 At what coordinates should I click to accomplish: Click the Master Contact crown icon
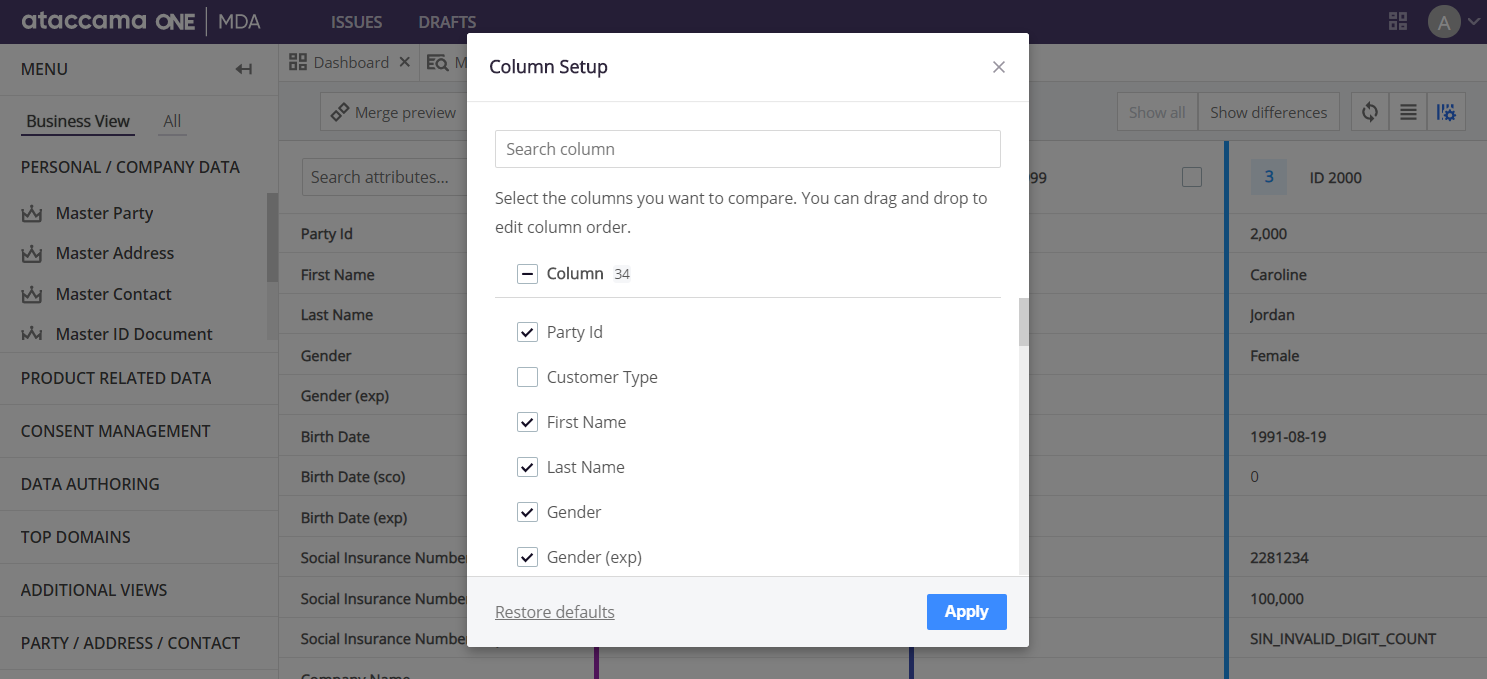pyautogui.click(x=32, y=295)
